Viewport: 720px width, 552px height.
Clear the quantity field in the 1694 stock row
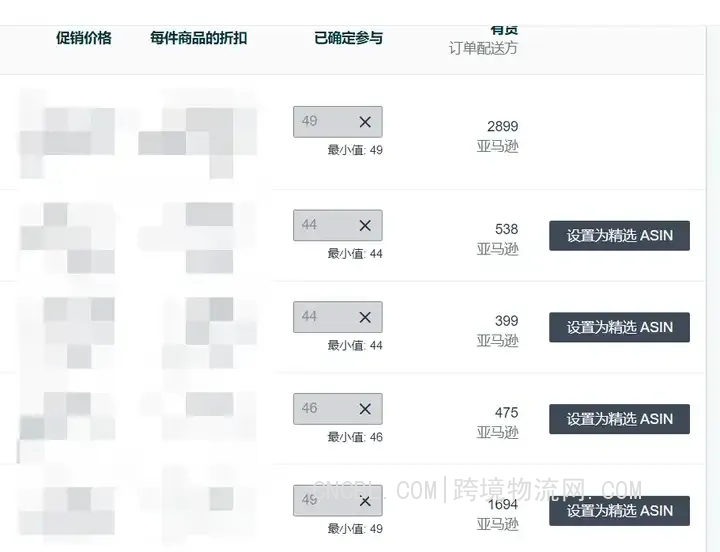(365, 501)
